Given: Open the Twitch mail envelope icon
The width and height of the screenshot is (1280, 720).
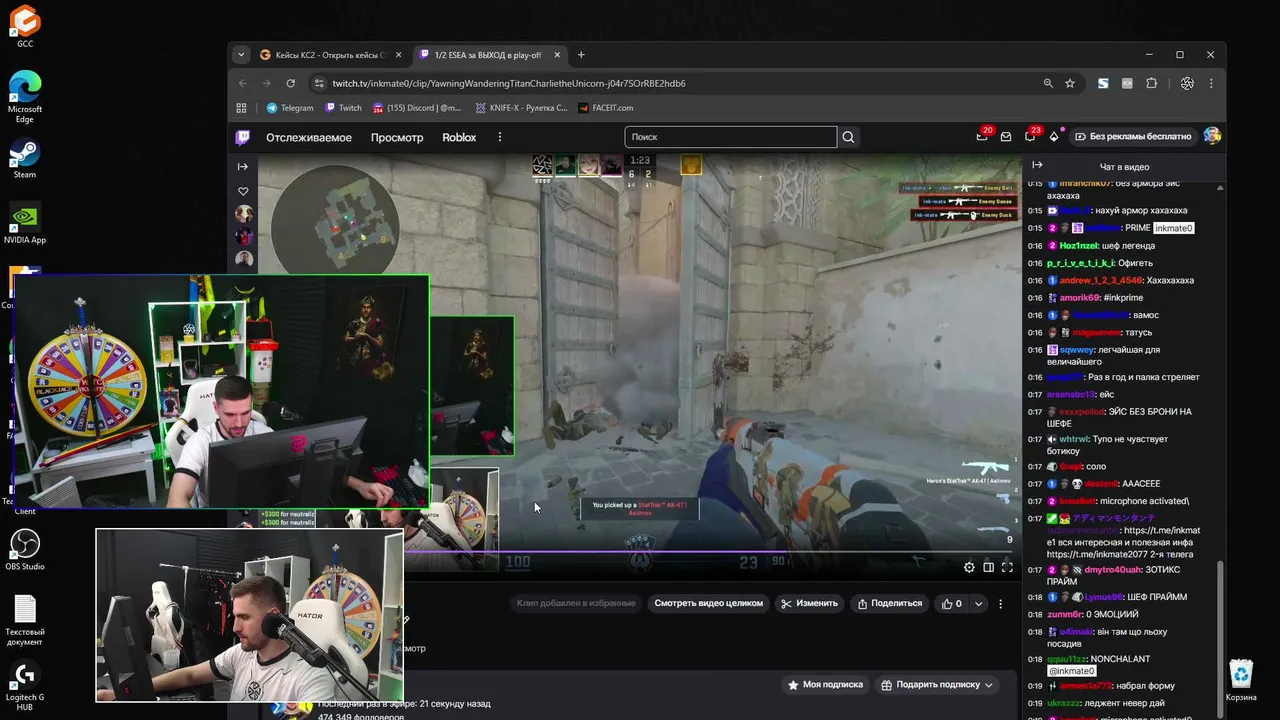Looking at the screenshot, I should pyautogui.click(x=1006, y=137).
